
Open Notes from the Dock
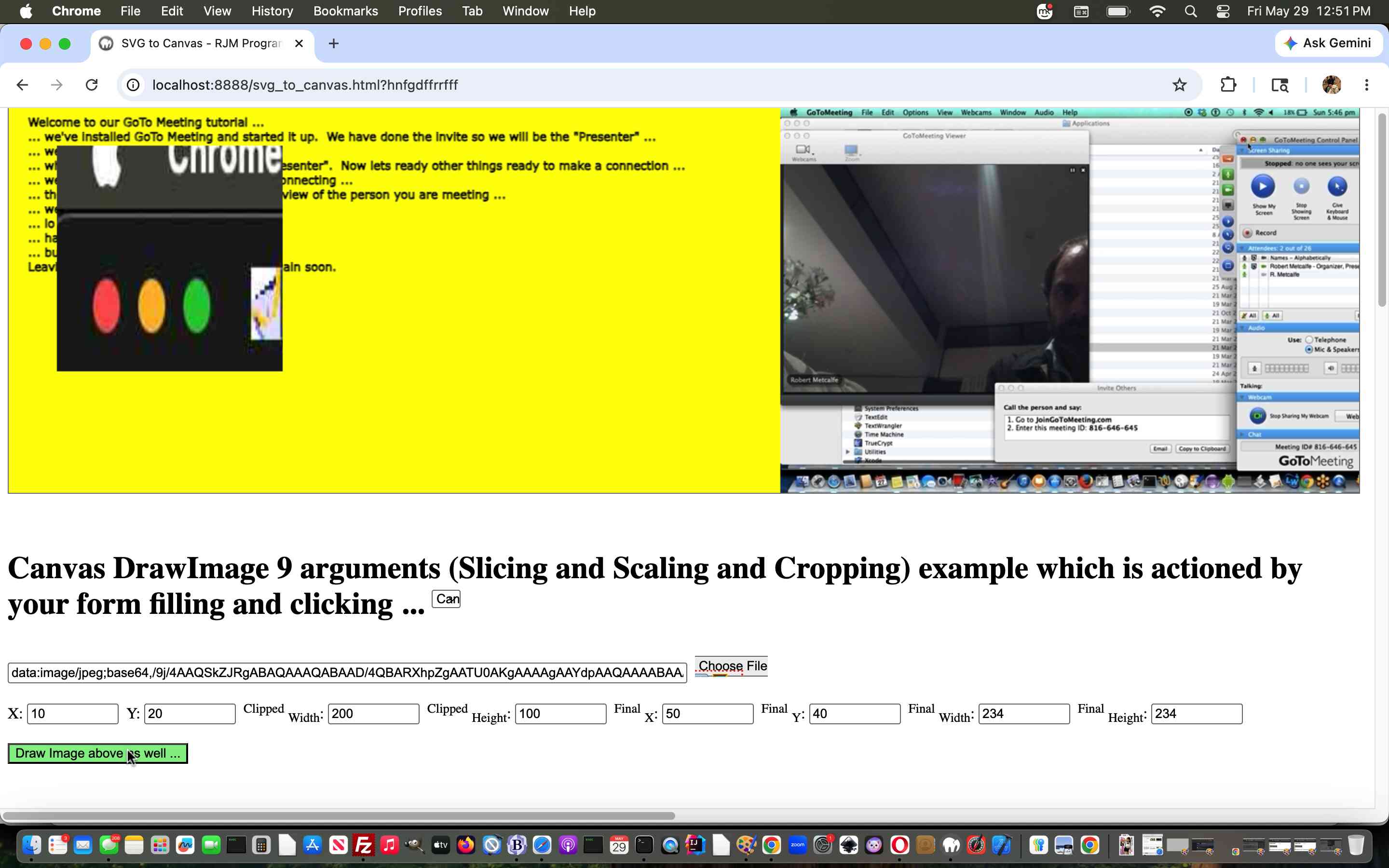(134, 845)
